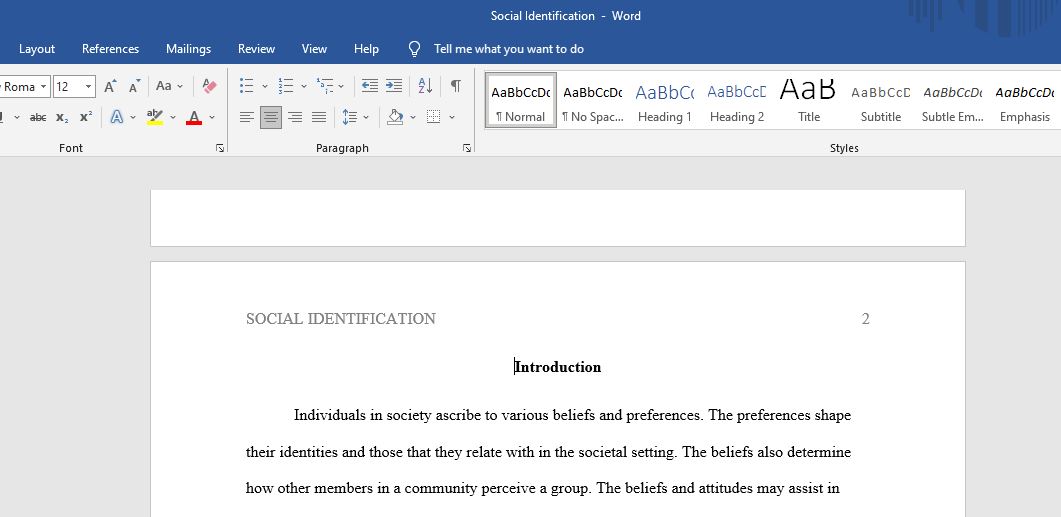Click the Tell Me lightbulb icon
Image resolution: width=1061 pixels, height=517 pixels.
pyautogui.click(x=415, y=49)
